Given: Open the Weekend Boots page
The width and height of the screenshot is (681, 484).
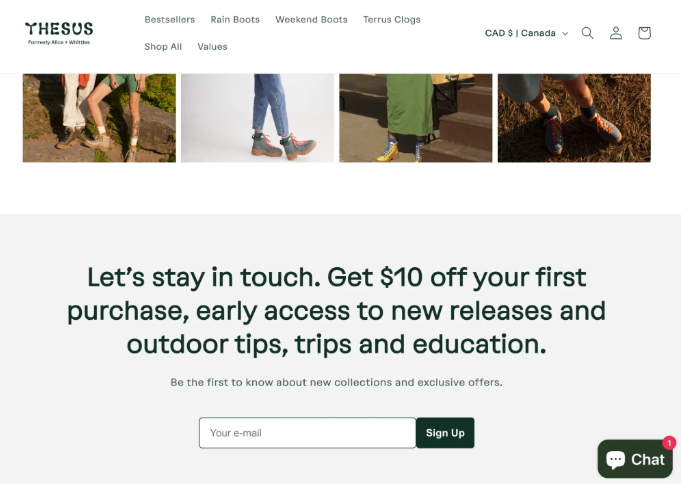Looking at the screenshot, I should click(x=311, y=20).
